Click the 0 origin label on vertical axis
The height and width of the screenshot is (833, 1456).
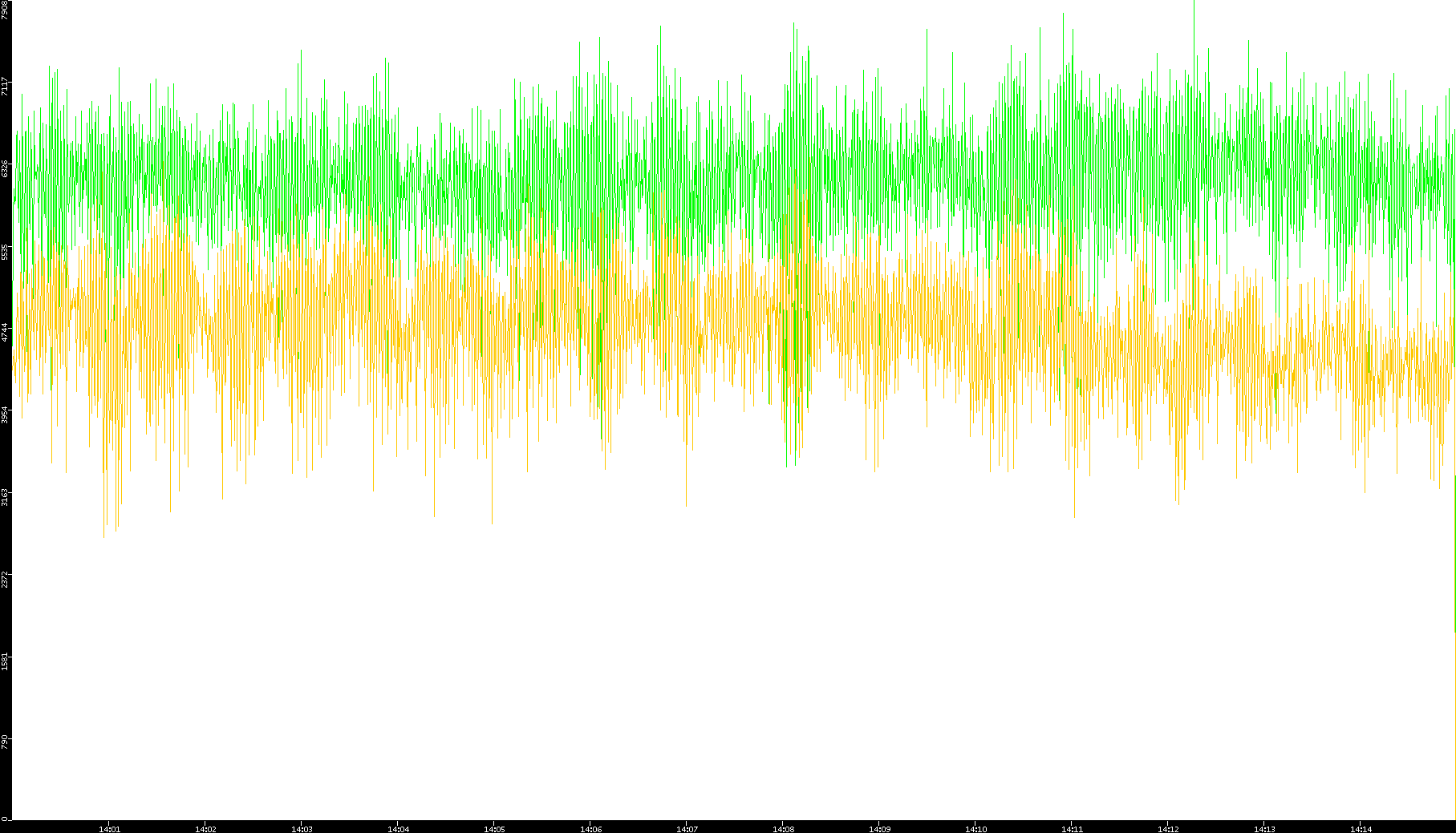(4, 819)
